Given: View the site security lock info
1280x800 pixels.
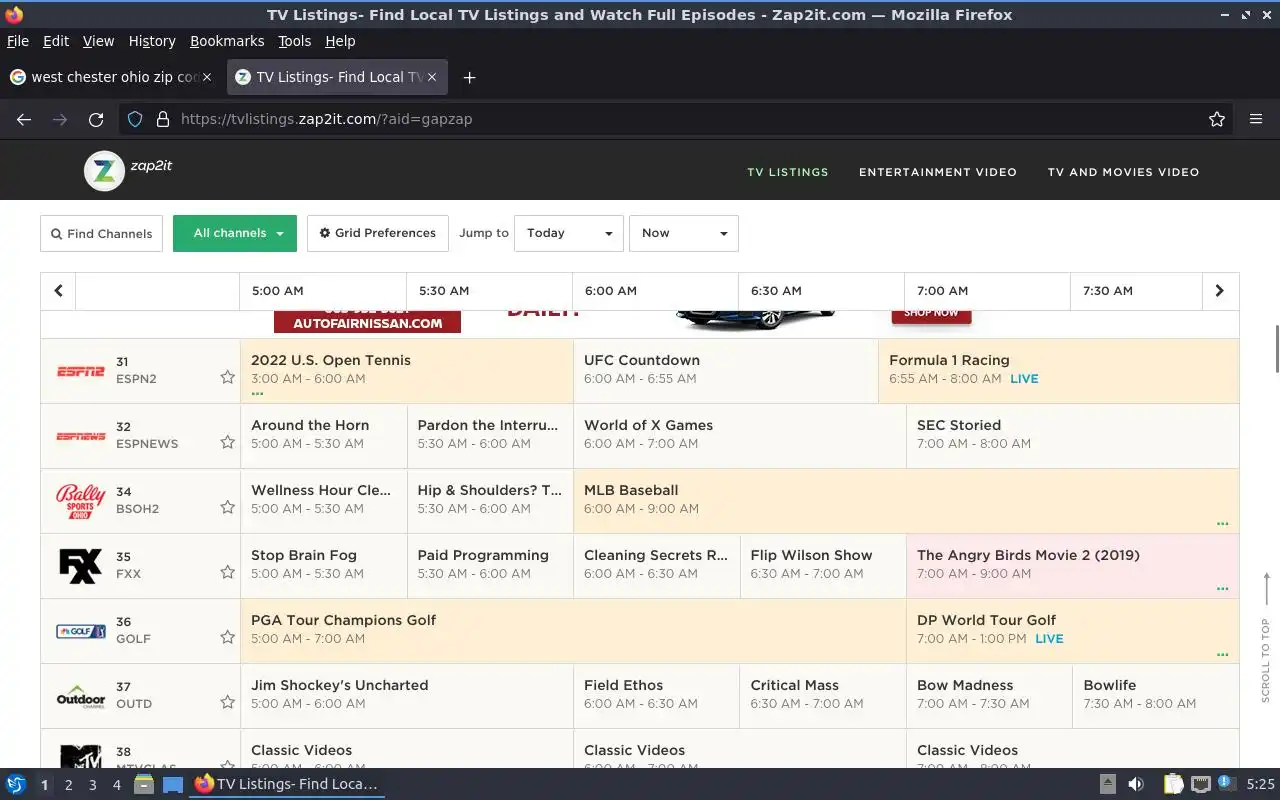Looking at the screenshot, I should (x=163, y=119).
